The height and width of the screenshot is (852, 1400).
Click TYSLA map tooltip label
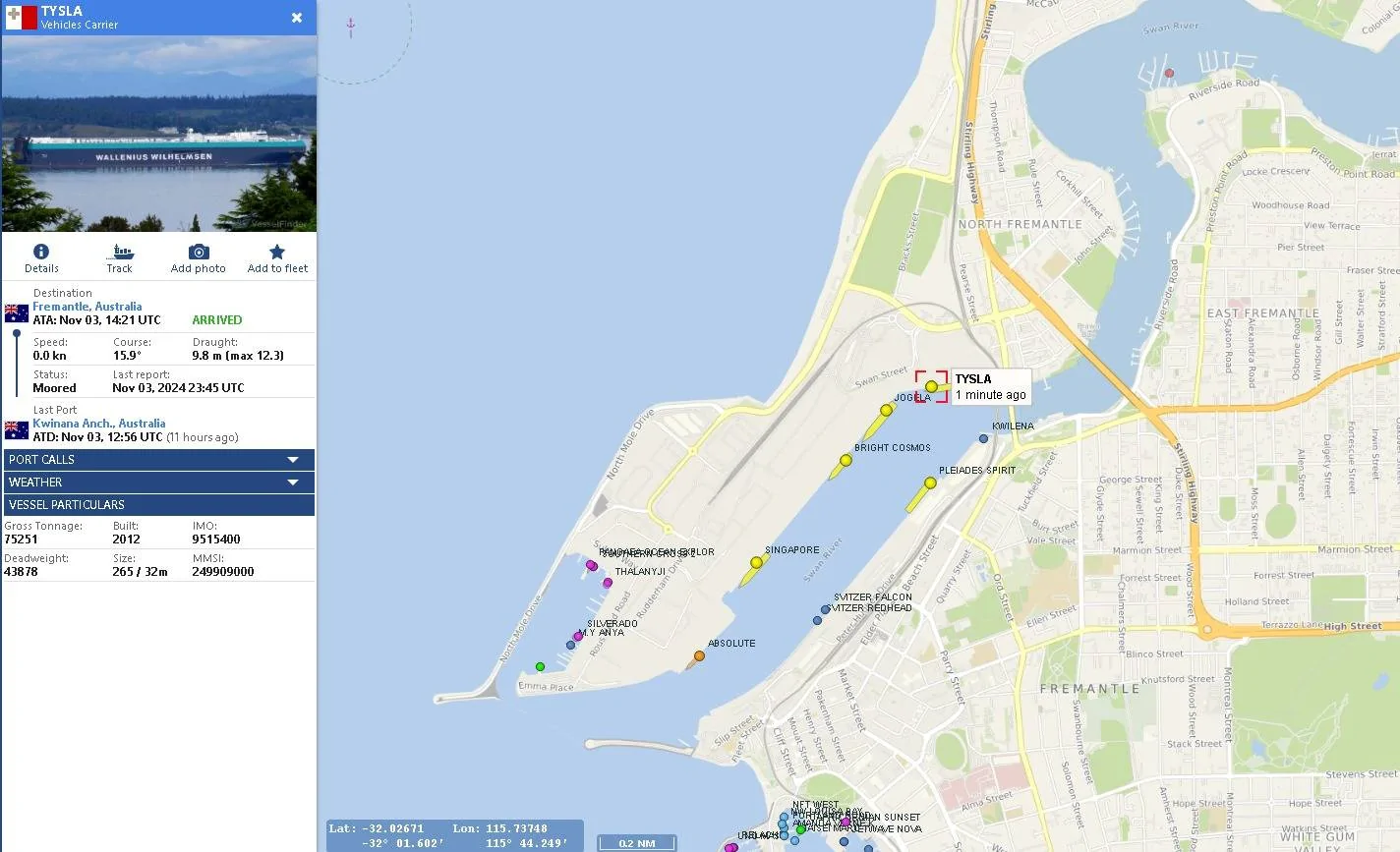(x=991, y=386)
